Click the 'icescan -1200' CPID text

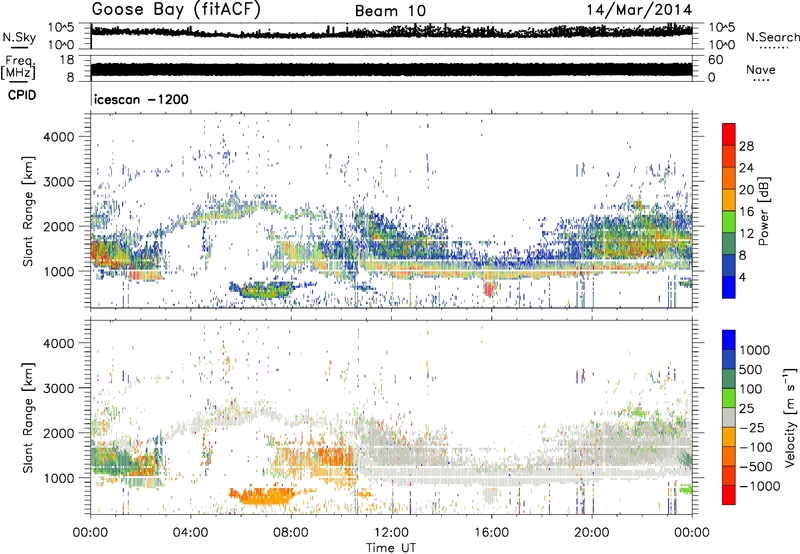[x=141, y=99]
